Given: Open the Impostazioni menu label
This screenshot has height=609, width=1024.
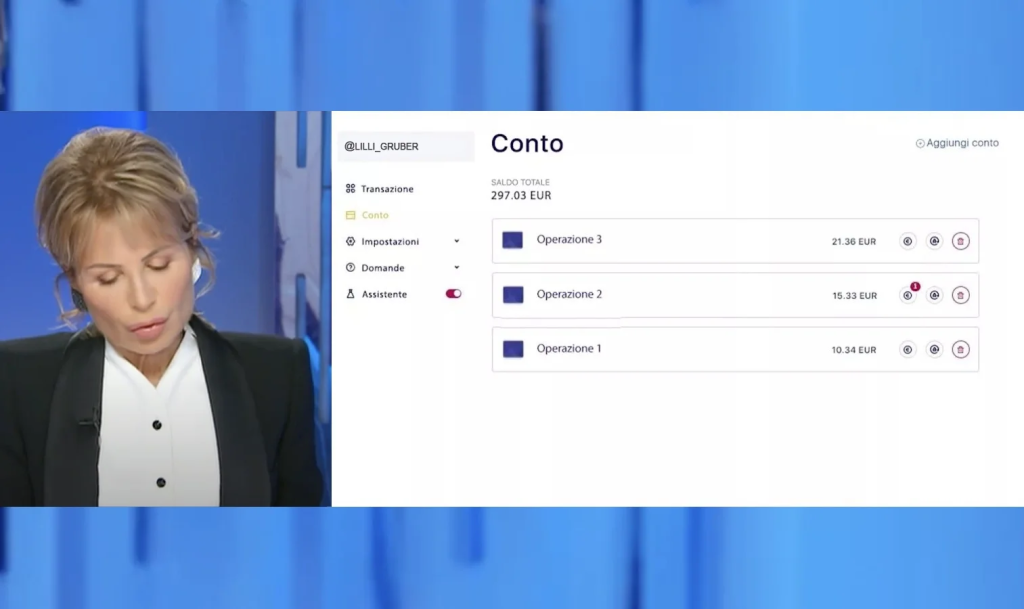Looking at the screenshot, I should [x=390, y=242].
